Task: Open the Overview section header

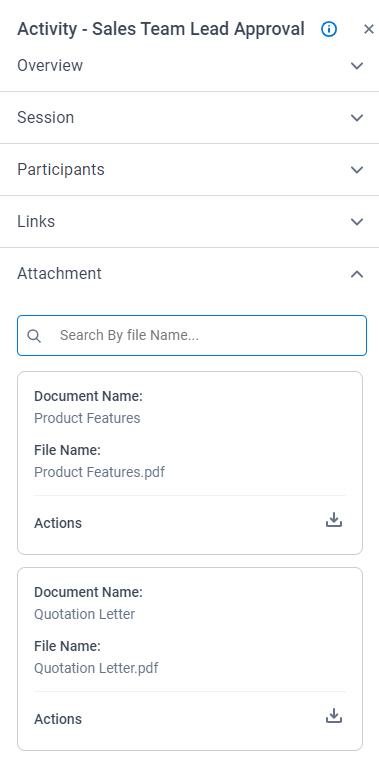Action: pos(189,66)
